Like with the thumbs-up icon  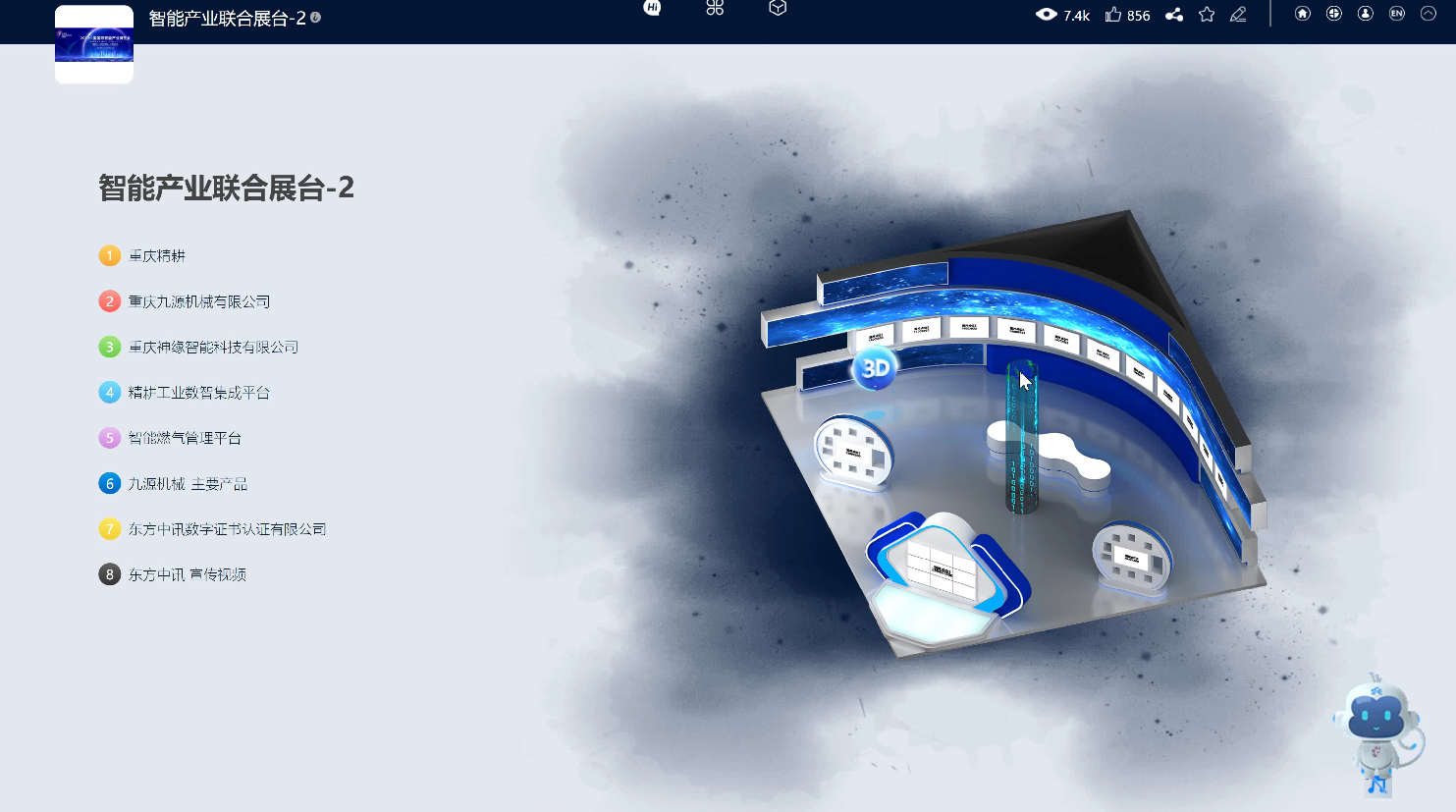pos(1113,14)
